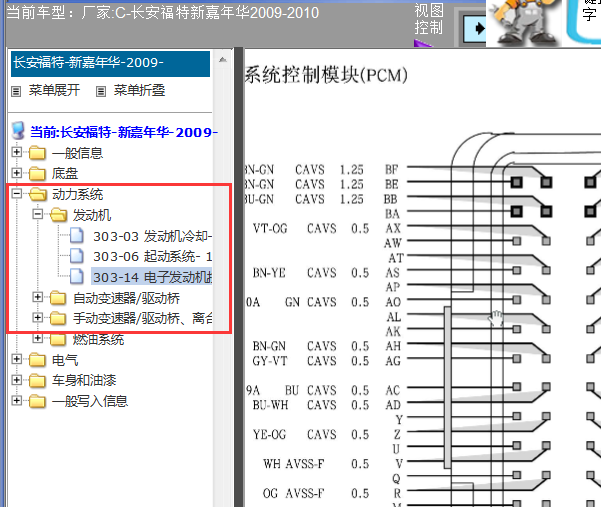This screenshot has height=507, width=601.
Task: Click the computer icon at tree root
Action: coord(18,131)
